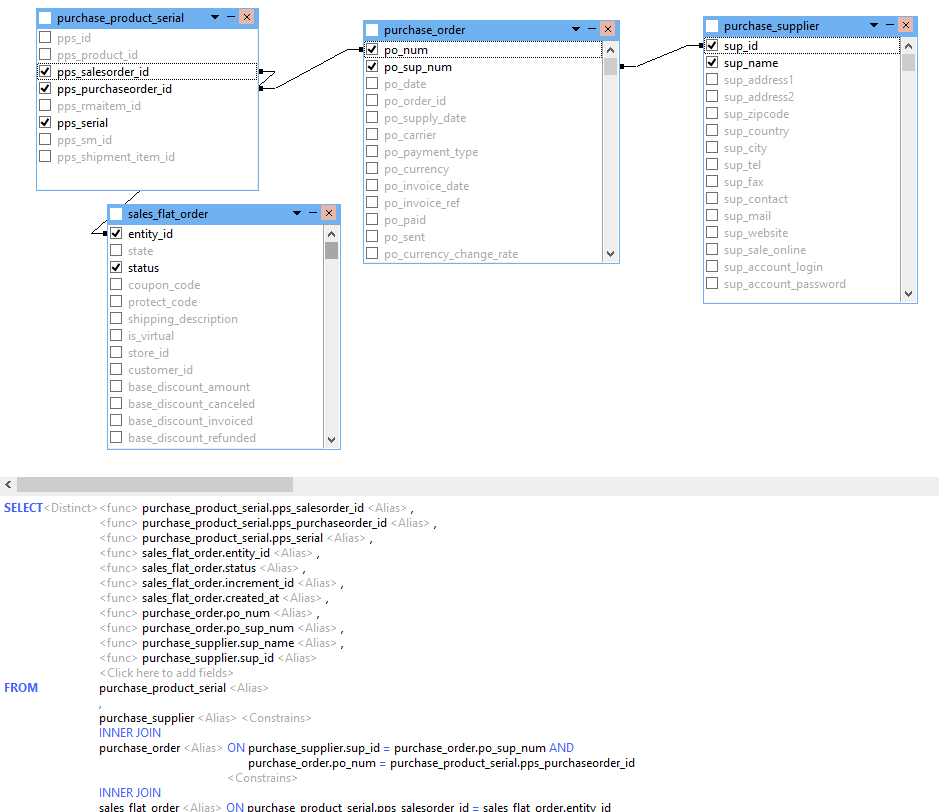Uncheck the sup_id field
This screenshot has height=812, width=939.
pos(712,45)
